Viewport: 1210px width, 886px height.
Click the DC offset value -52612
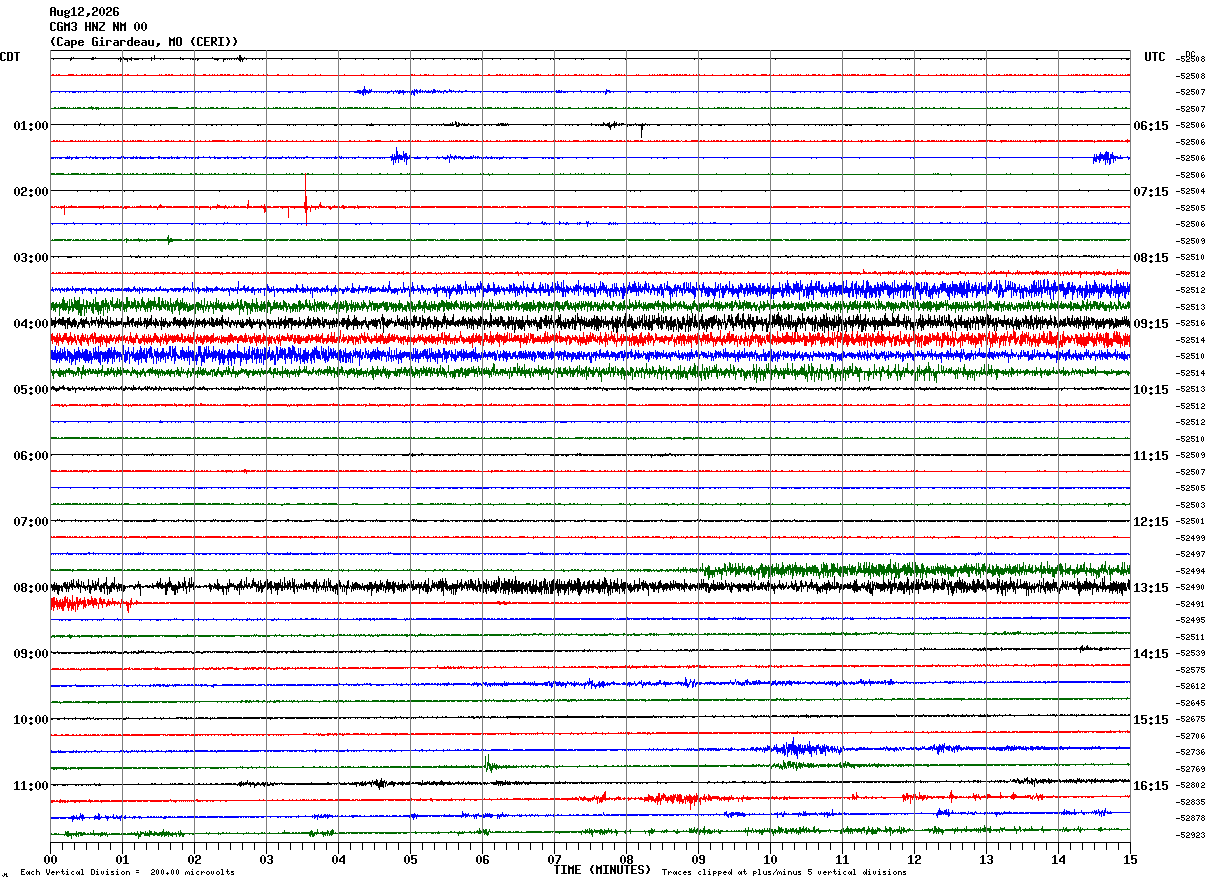(1191, 686)
